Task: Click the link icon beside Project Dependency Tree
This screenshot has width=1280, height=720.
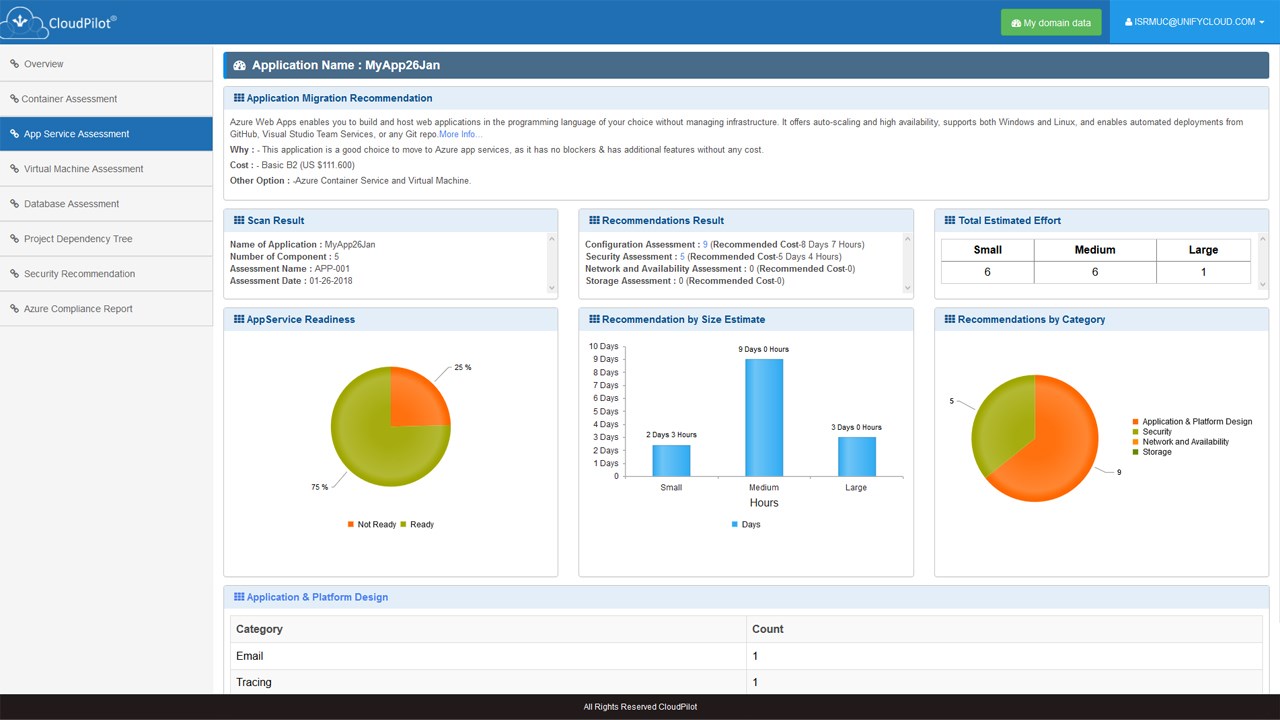Action: click(x=14, y=239)
